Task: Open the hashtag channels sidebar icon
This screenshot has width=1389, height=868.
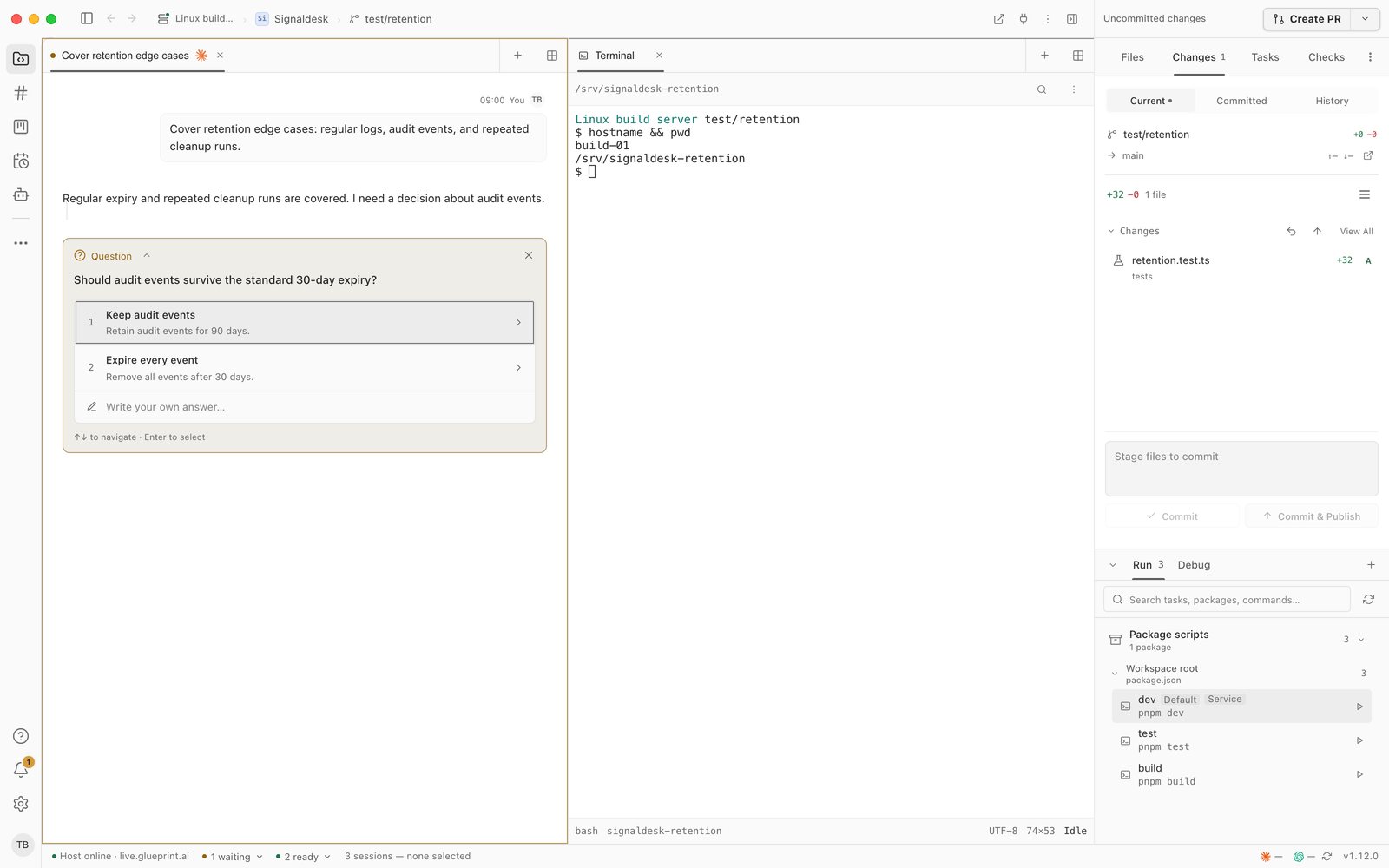Action: coord(21,93)
